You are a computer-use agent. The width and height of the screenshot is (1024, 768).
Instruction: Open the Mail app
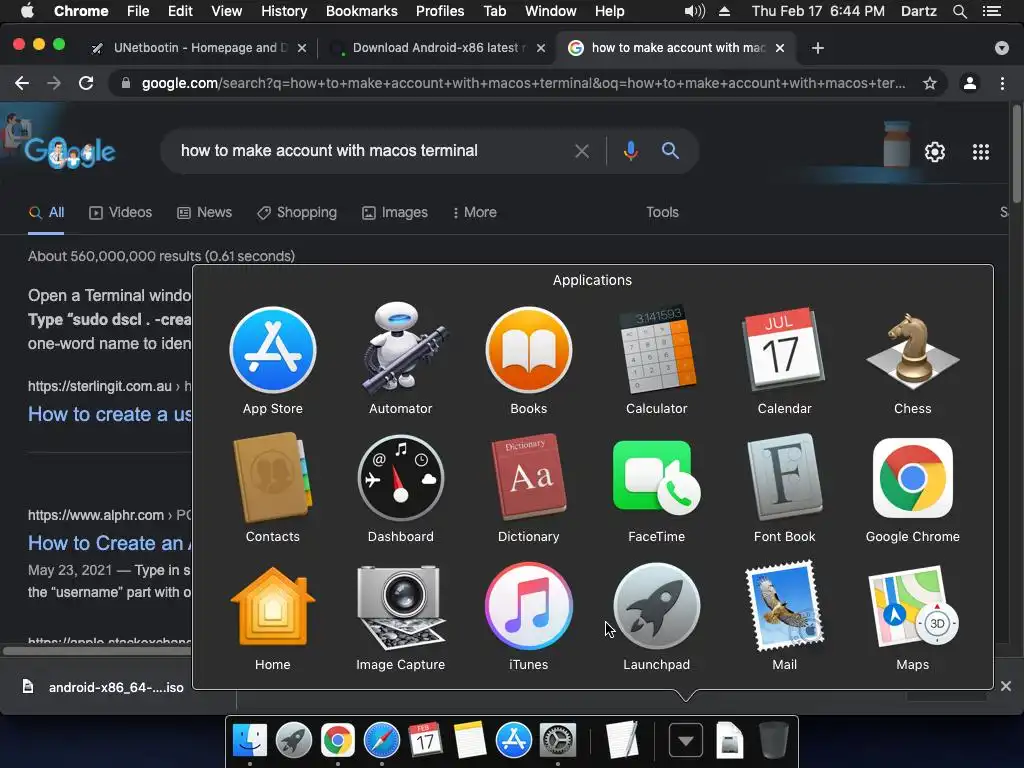click(784, 607)
